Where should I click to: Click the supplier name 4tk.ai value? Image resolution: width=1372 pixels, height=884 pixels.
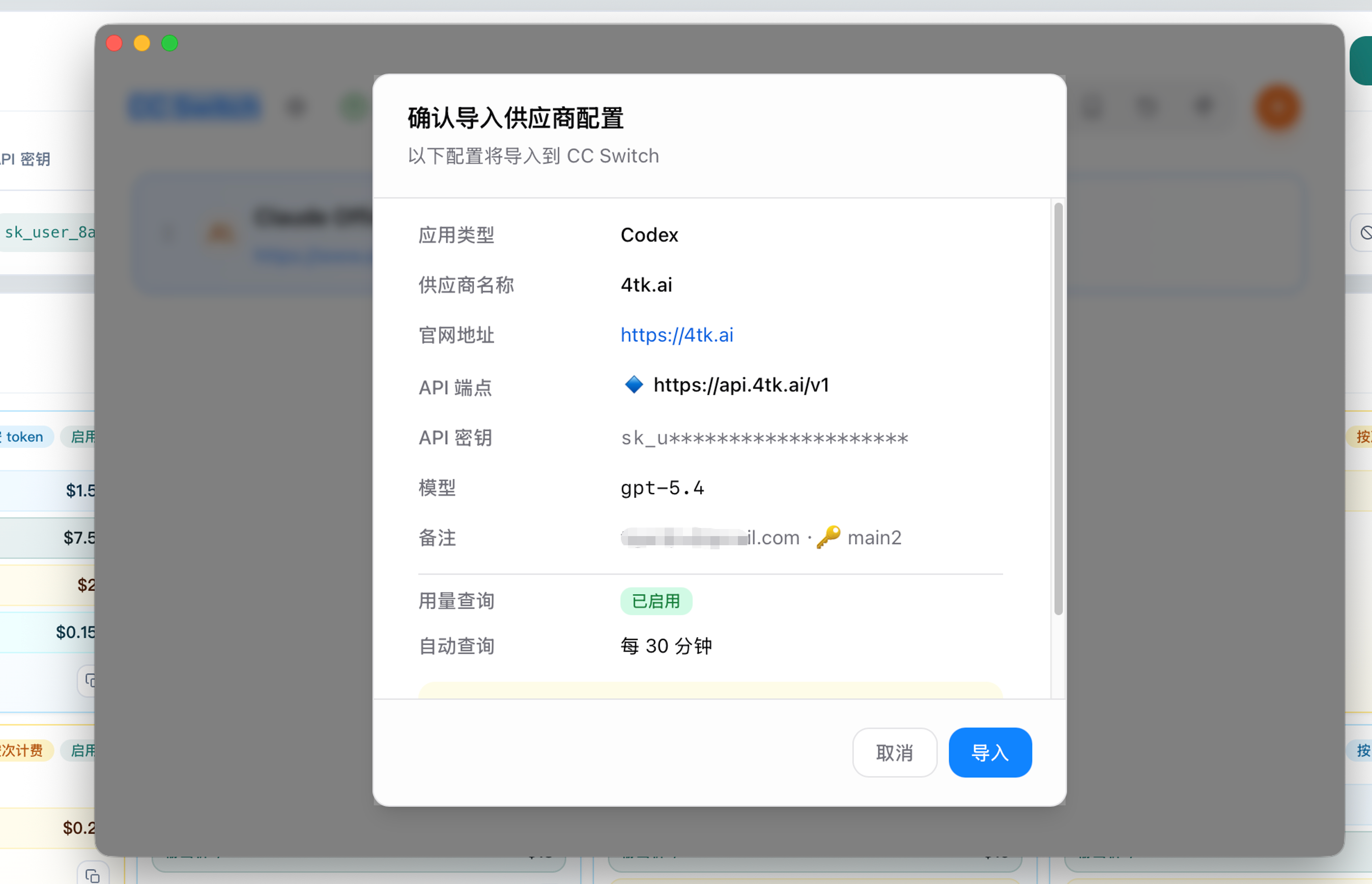coord(646,285)
